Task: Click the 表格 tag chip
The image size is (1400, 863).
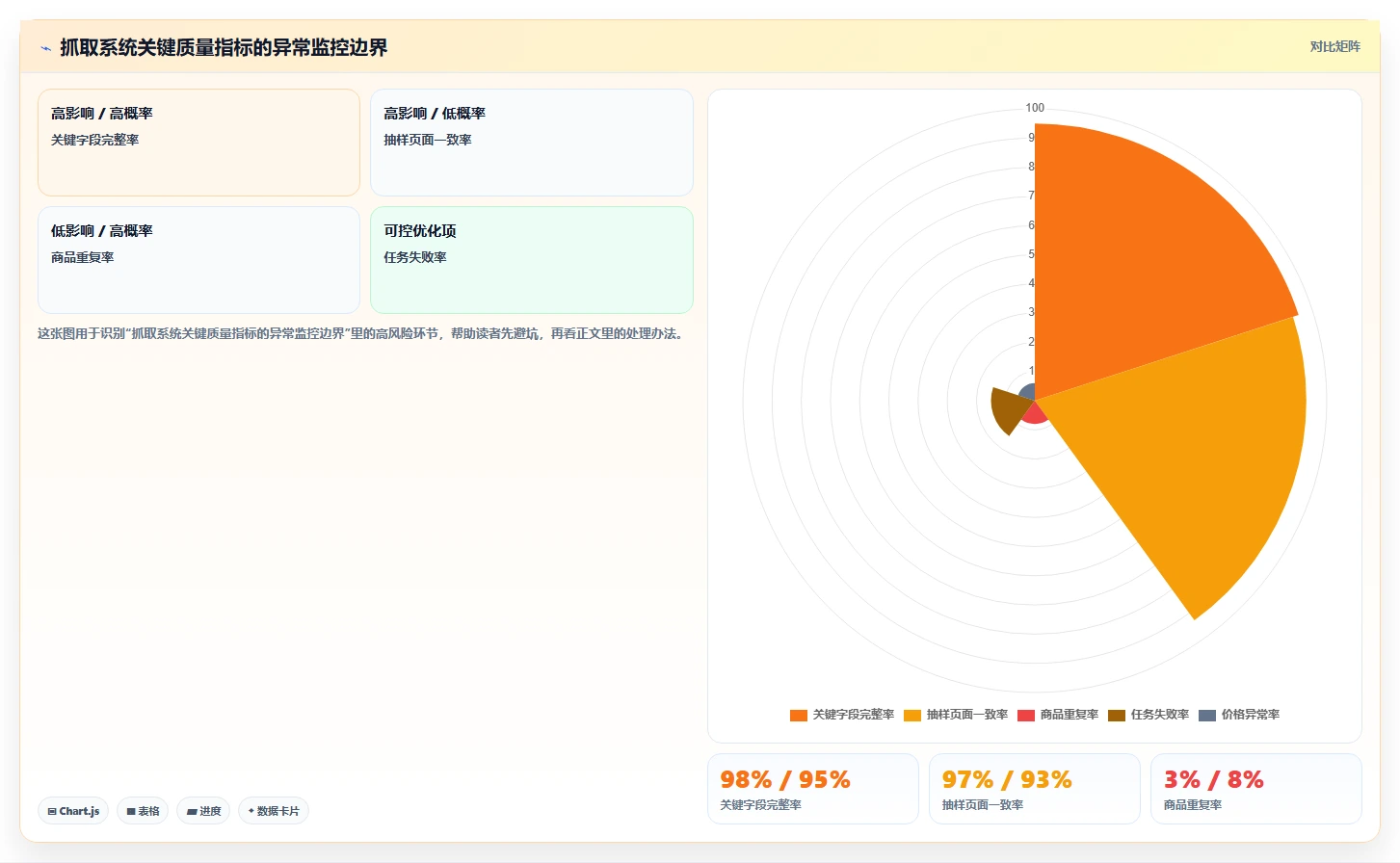Action: click(143, 811)
